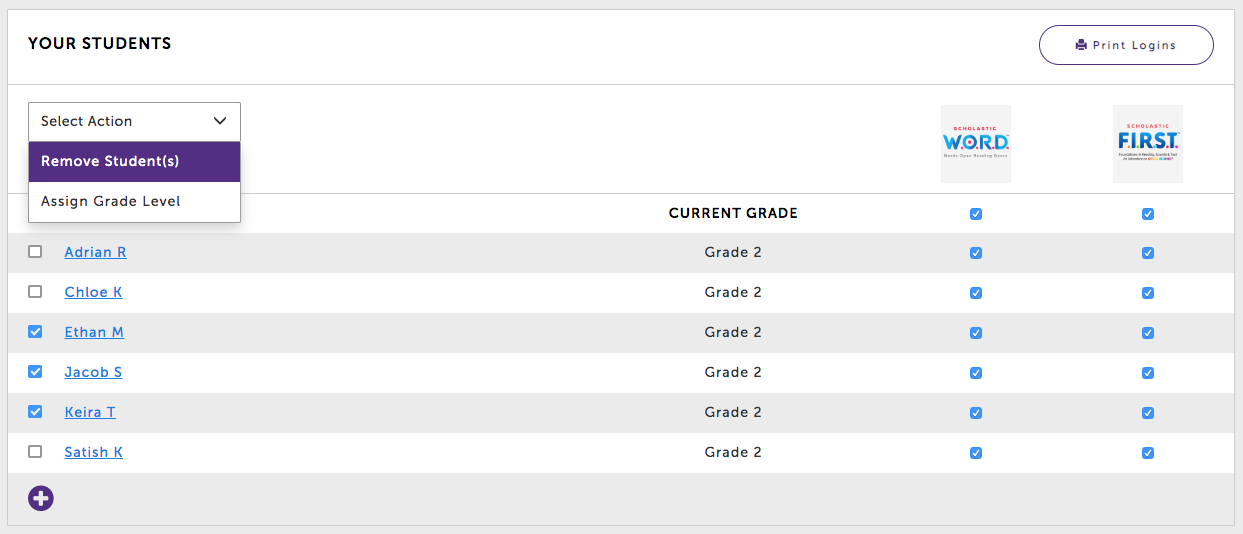Viewport: 1243px width, 534px height.
Task: Uncheck the Ethan M selection checkbox
Action: (35, 332)
